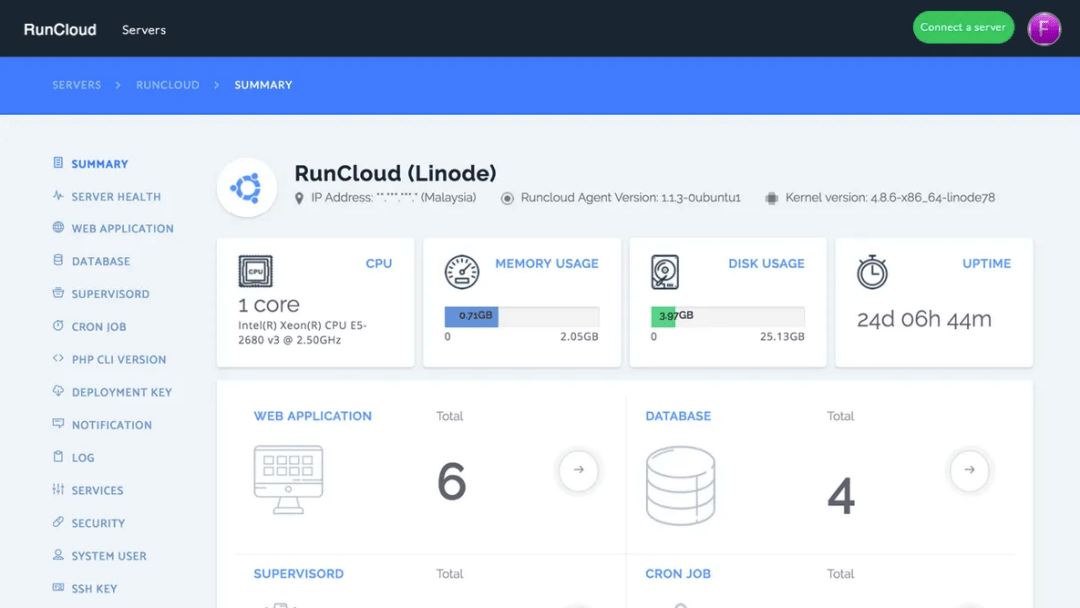Click the Summary sidebar document icon
Viewport: 1080px width, 608px height.
tap(58, 163)
